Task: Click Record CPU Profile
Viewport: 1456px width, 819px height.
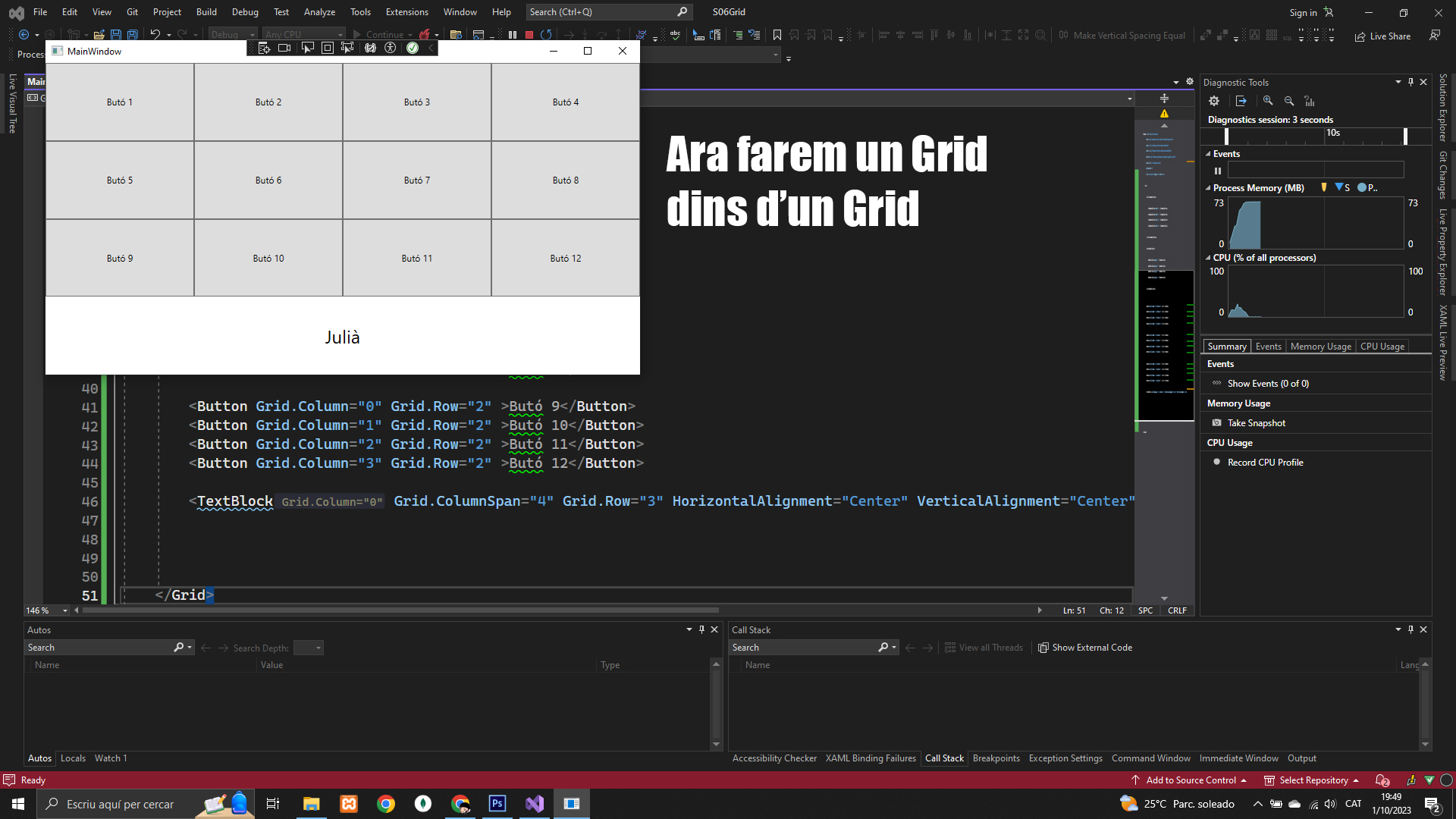Action: point(1265,463)
